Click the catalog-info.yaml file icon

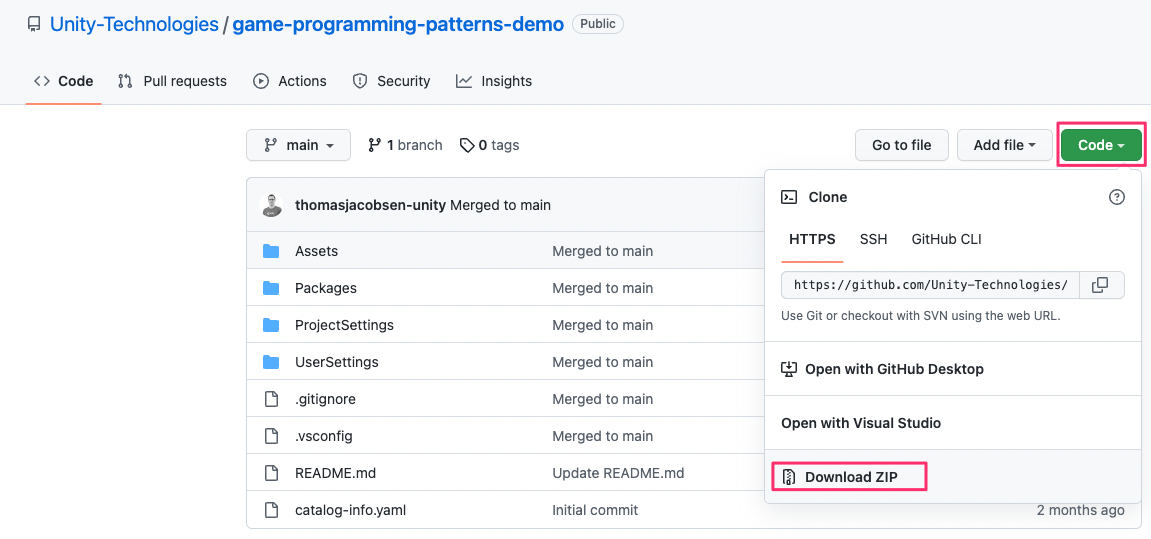272,510
